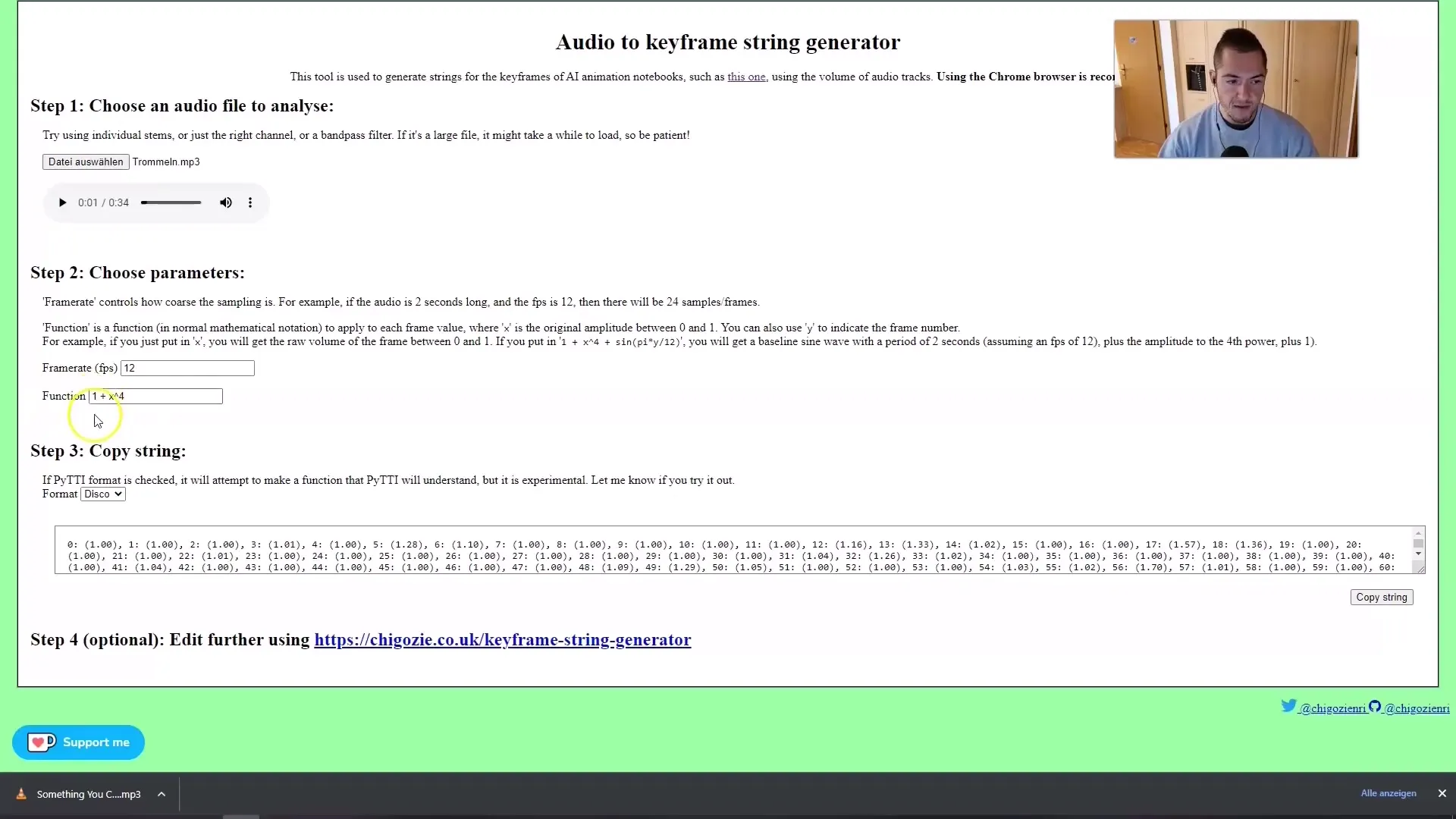
Task: Click the generated keyframe string output area
Action: (x=740, y=555)
